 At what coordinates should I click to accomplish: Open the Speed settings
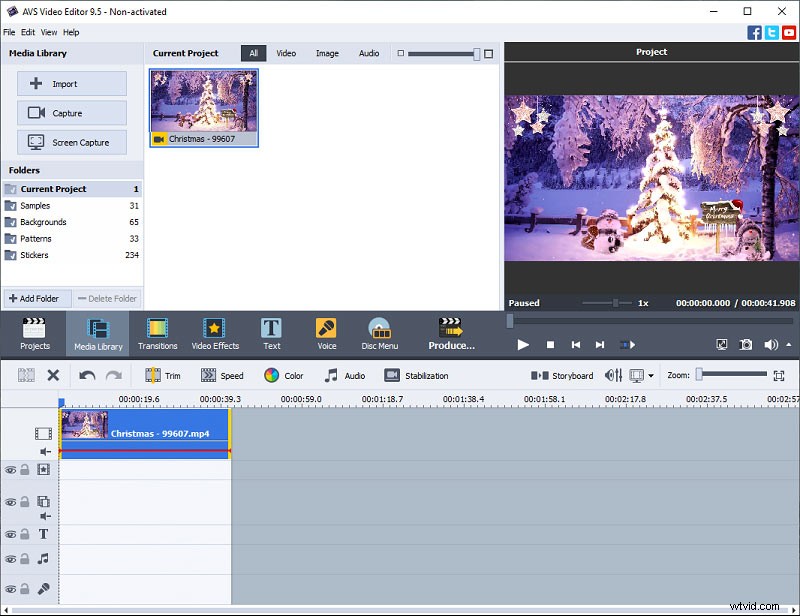(x=222, y=376)
